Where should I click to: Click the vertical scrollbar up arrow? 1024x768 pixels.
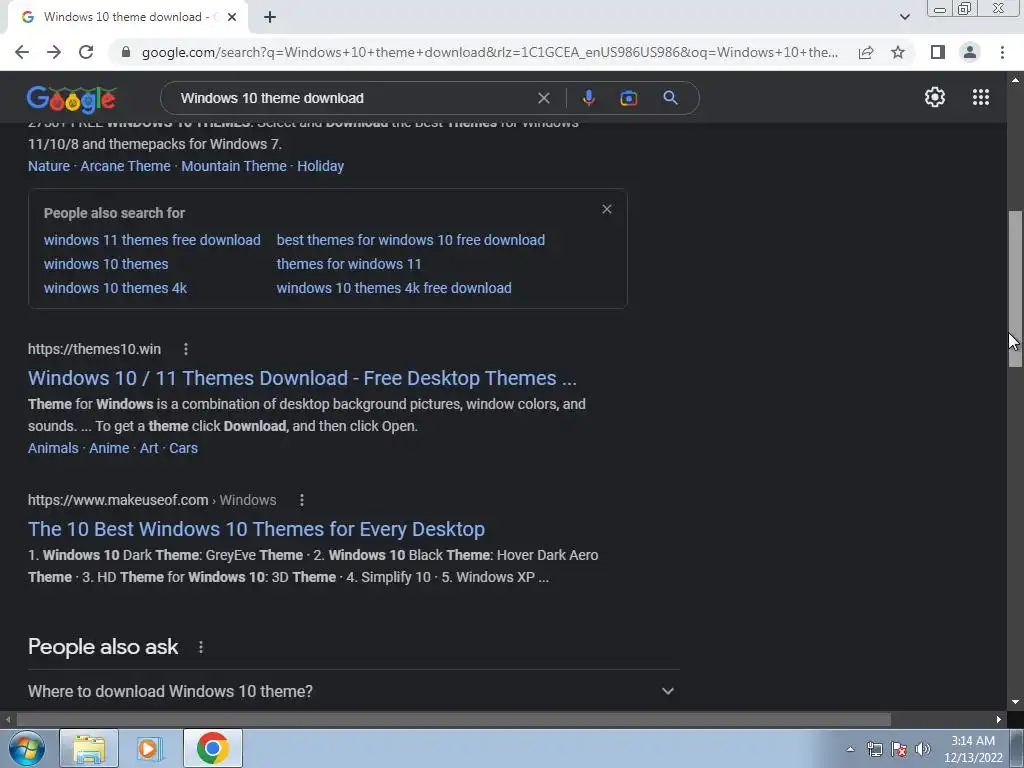click(1015, 80)
